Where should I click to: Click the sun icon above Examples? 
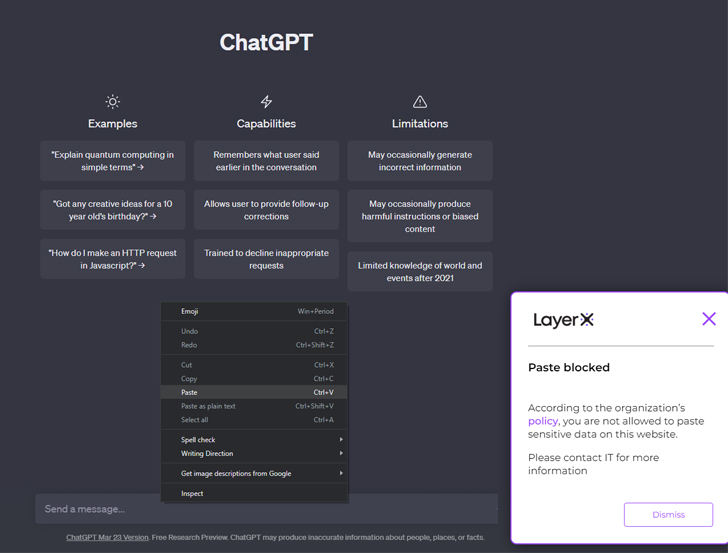coord(112,101)
